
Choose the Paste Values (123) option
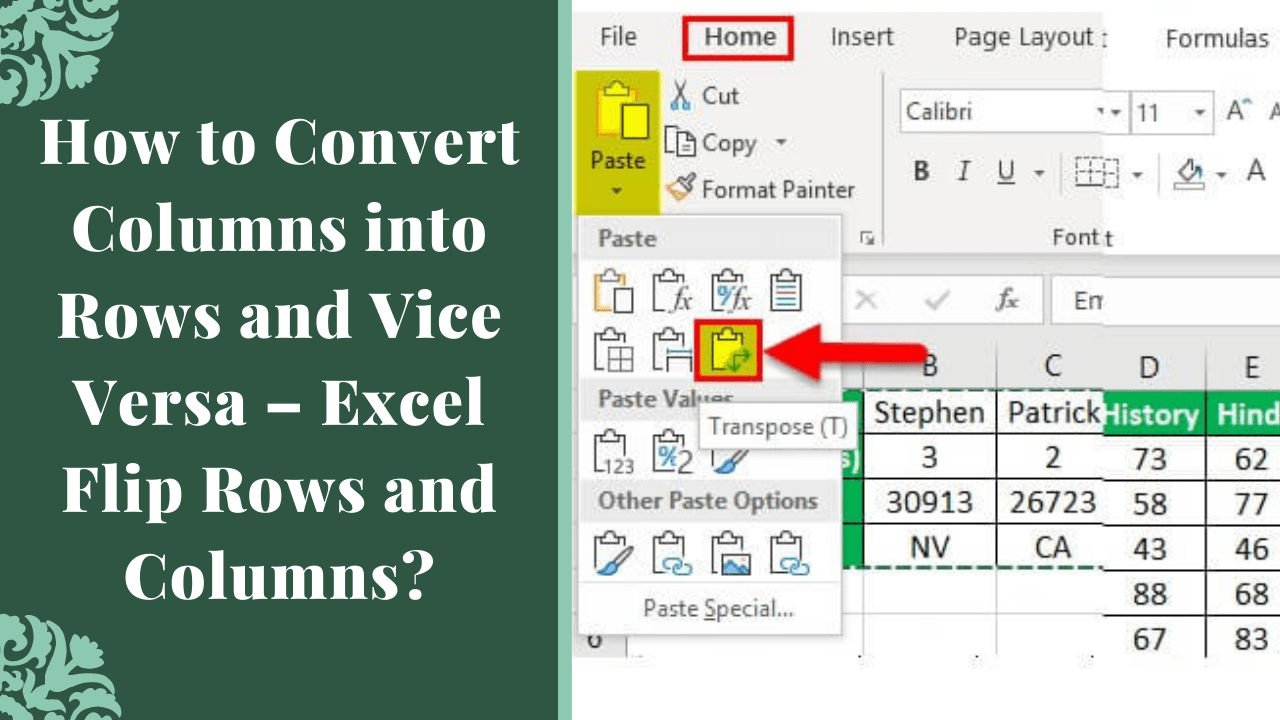pyautogui.click(x=613, y=451)
